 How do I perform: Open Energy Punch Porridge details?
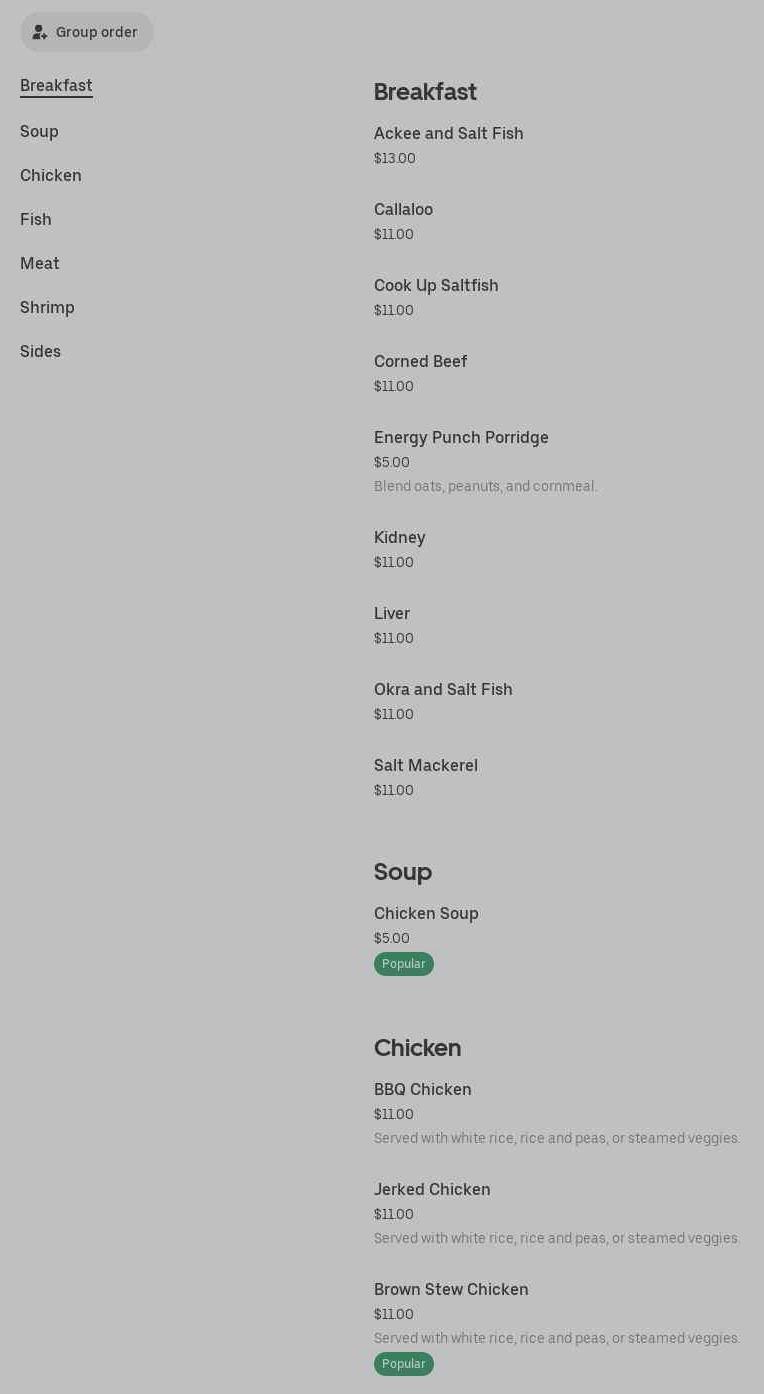tap(461, 438)
